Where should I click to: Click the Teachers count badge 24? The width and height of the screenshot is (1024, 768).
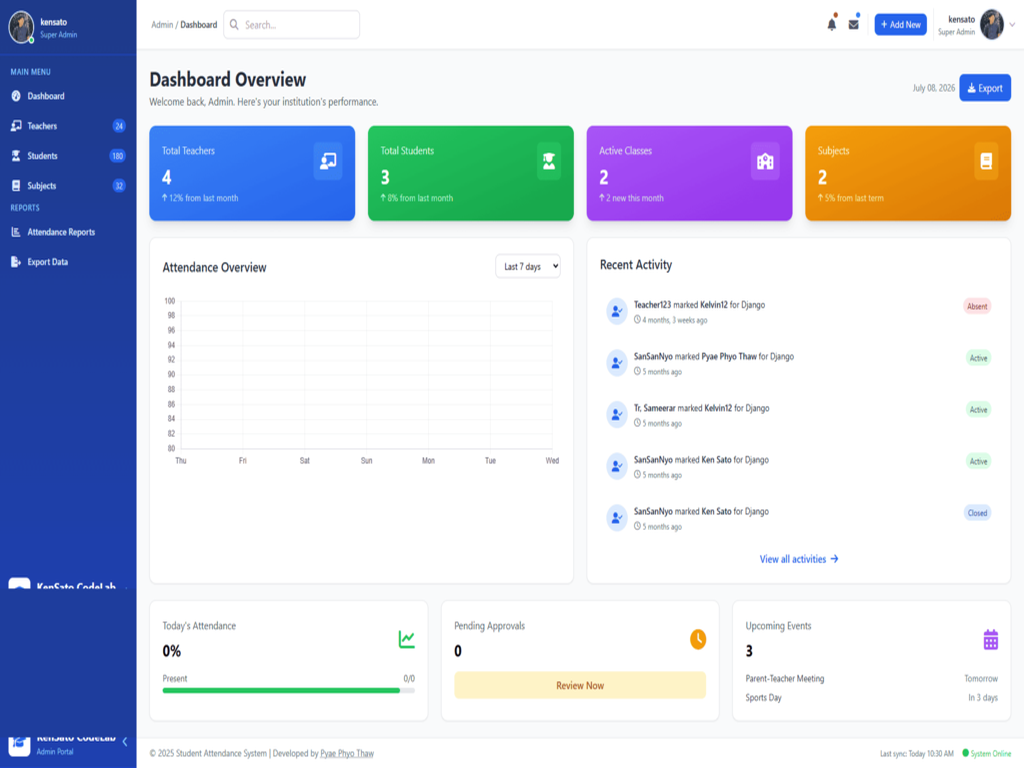(x=119, y=126)
